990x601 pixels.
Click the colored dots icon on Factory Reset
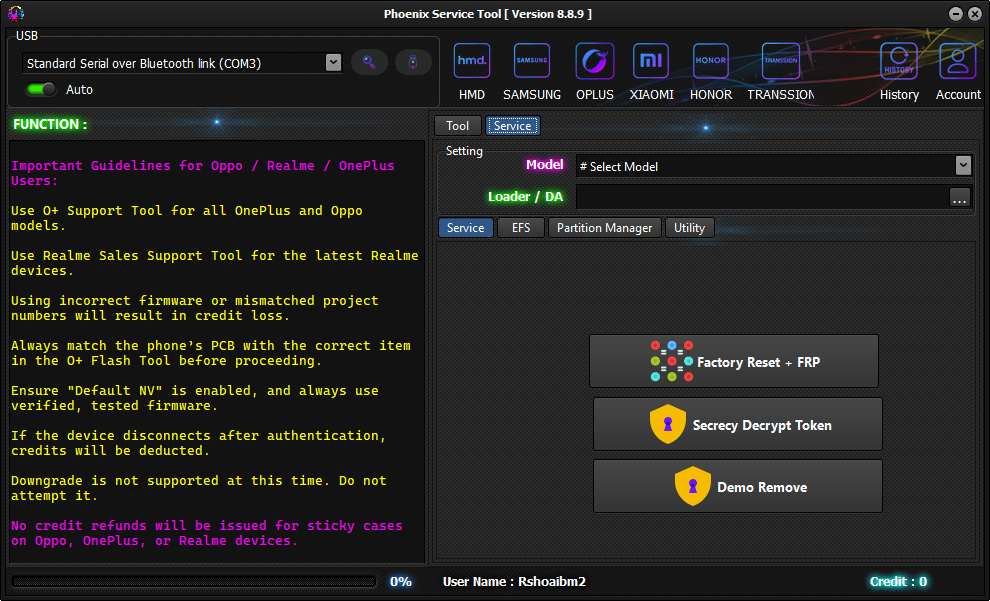(672, 361)
